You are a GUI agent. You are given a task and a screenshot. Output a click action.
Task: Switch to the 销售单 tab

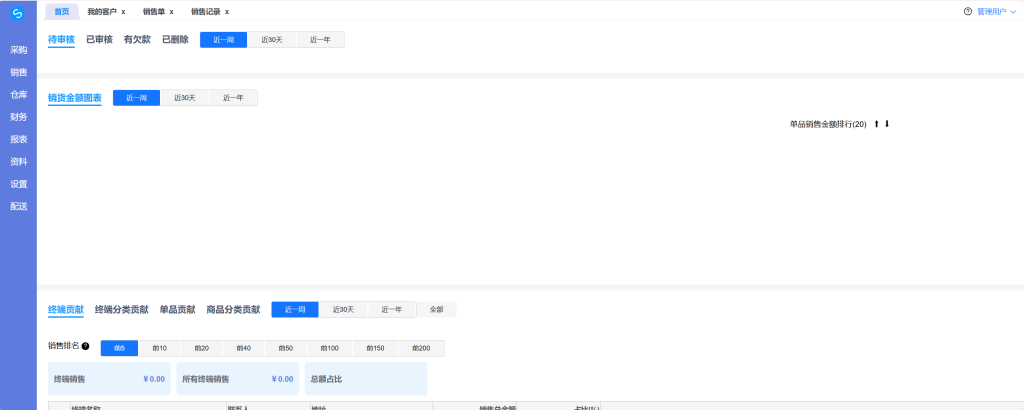[x=154, y=12]
